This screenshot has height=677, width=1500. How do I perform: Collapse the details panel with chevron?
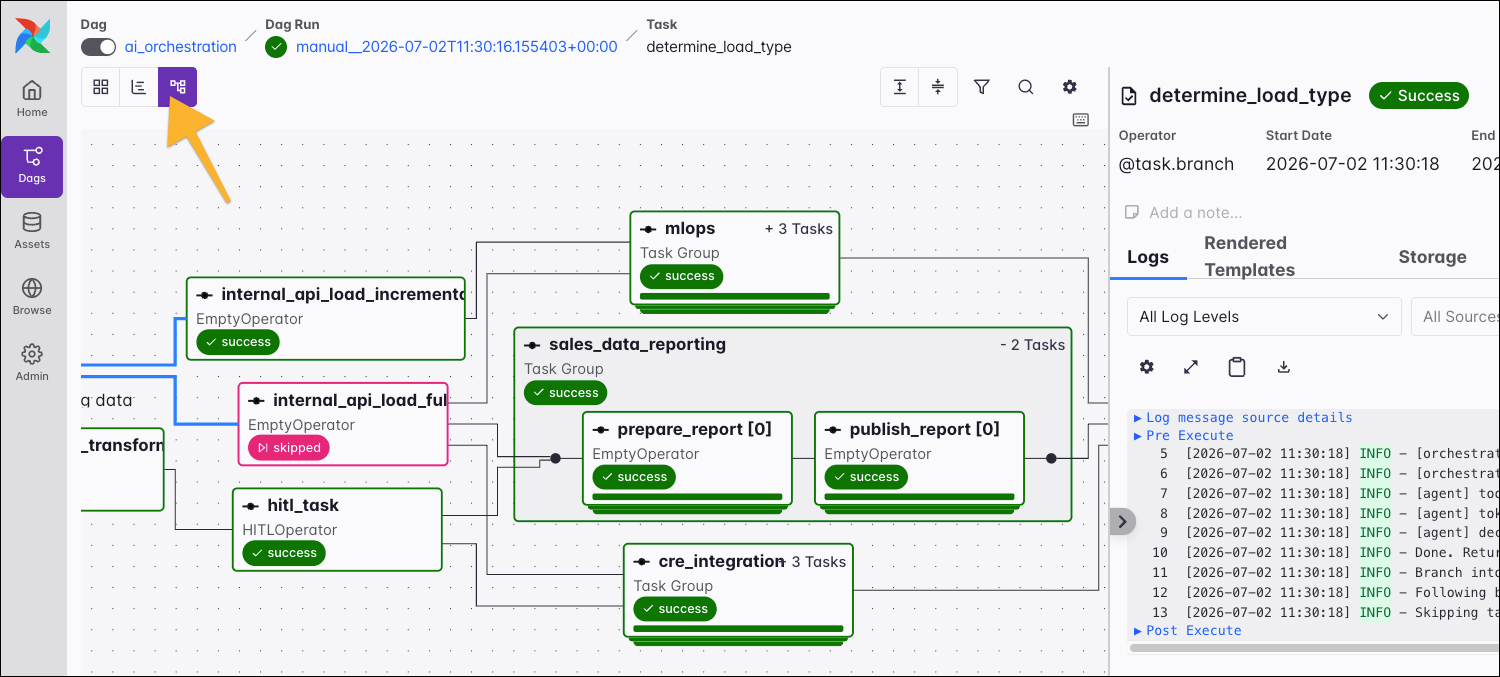tap(1122, 521)
